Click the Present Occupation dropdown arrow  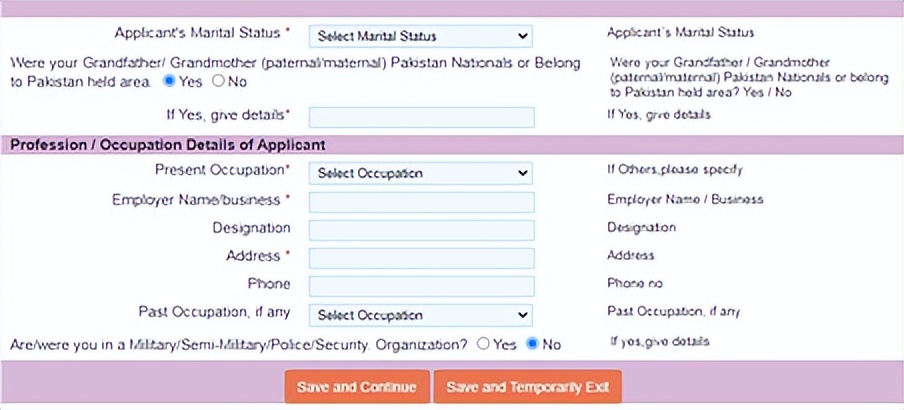click(522, 173)
